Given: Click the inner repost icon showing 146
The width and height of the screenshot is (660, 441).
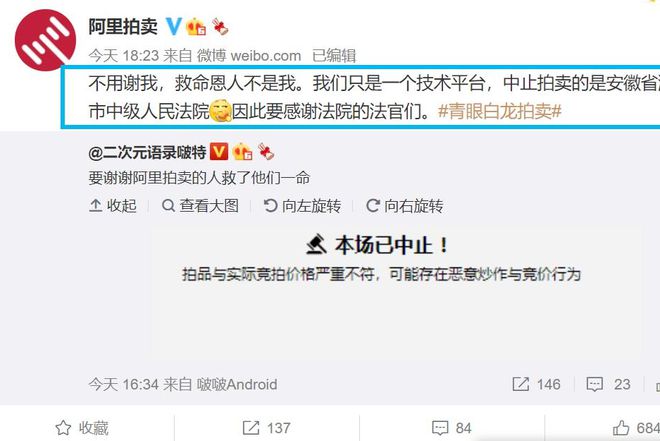Looking at the screenshot, I should pos(521,384).
